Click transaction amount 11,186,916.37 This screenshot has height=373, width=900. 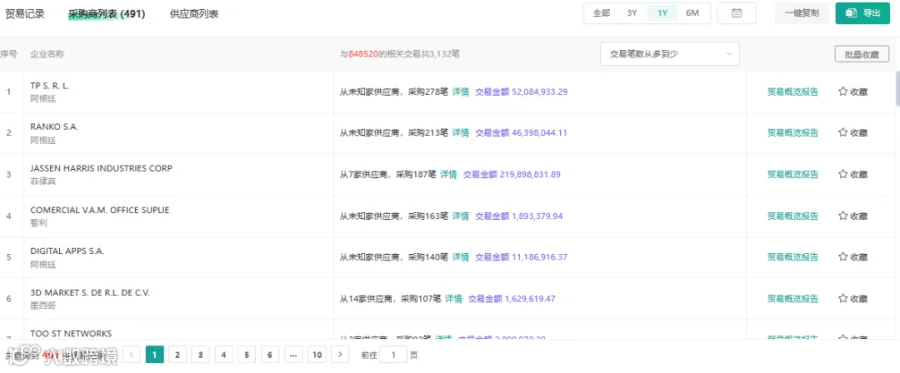point(540,257)
